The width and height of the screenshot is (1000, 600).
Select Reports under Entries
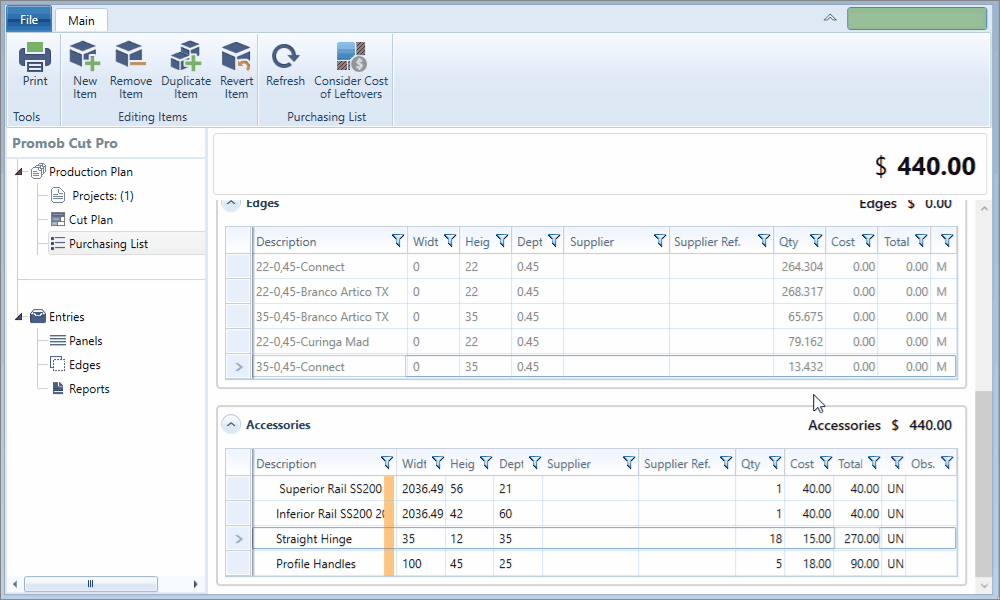pos(89,389)
